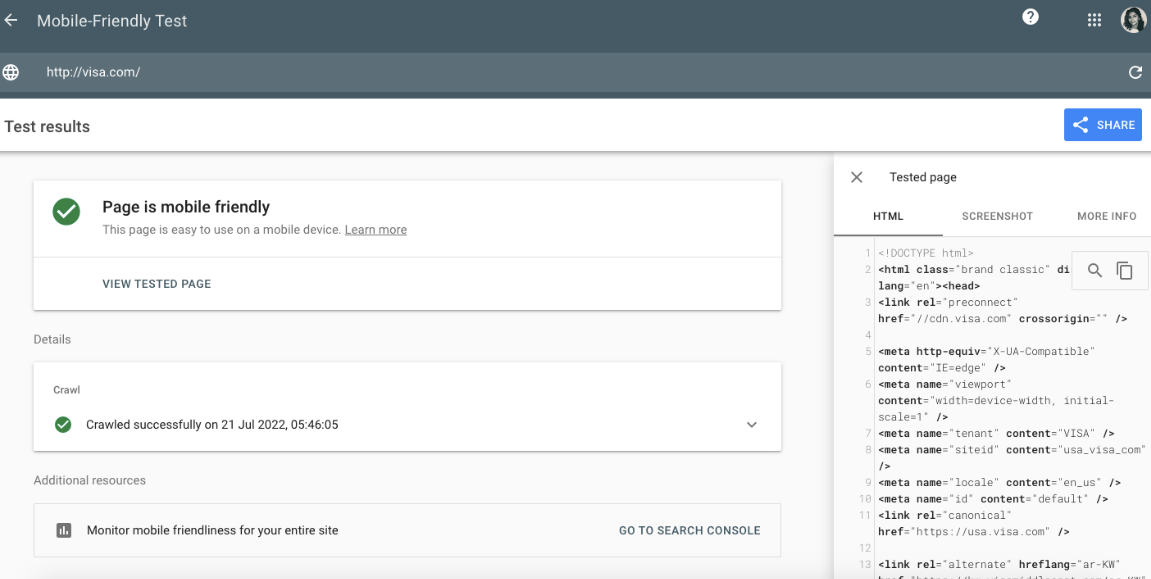Click the chart icon beside Monitor mobile friendliness
The image size is (1151, 579).
64,531
